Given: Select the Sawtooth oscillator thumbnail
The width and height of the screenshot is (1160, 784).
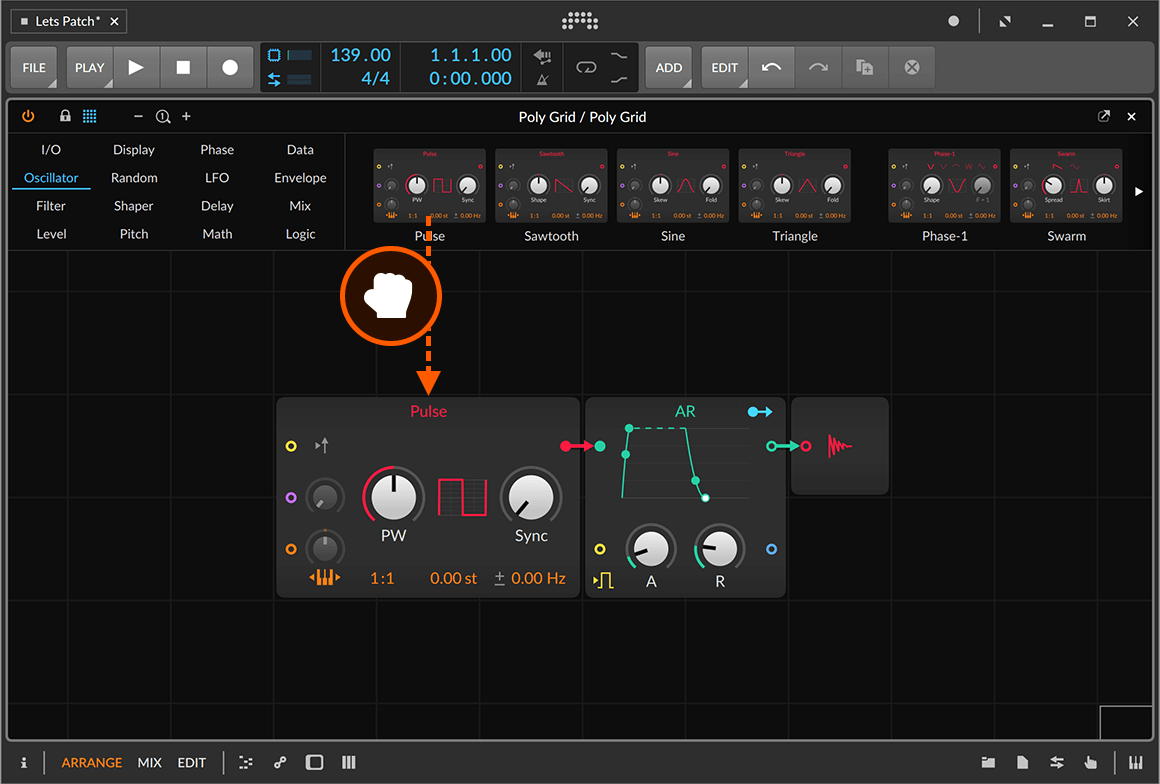Looking at the screenshot, I should [x=551, y=186].
